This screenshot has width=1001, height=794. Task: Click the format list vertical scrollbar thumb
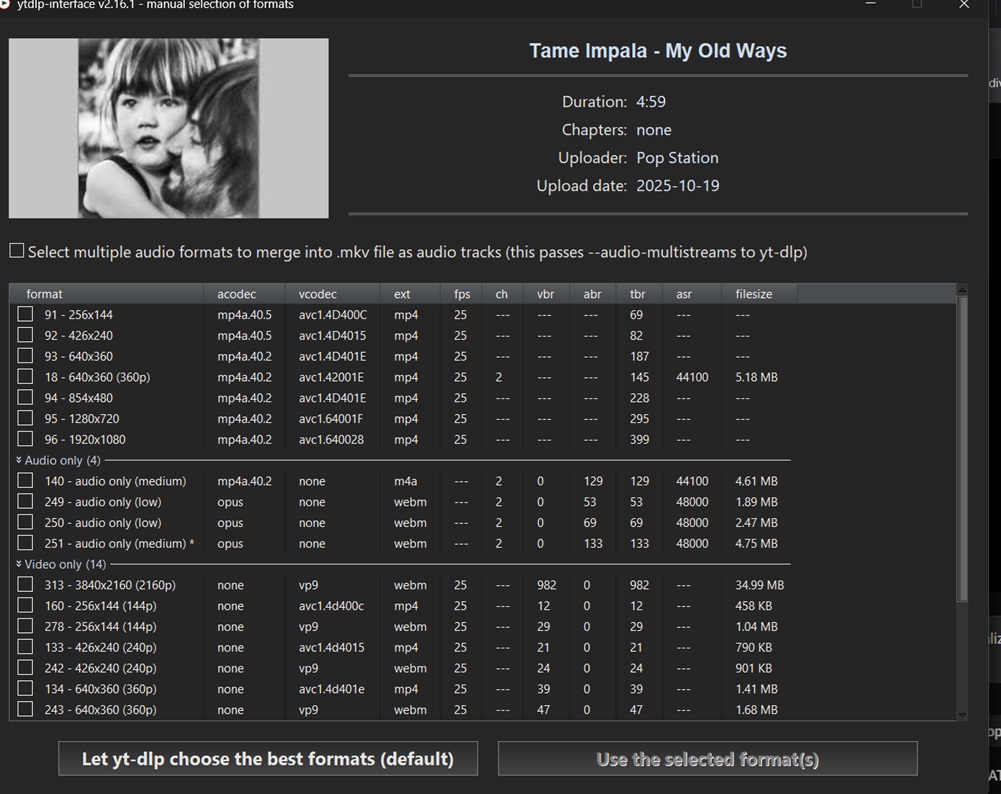tap(961, 449)
